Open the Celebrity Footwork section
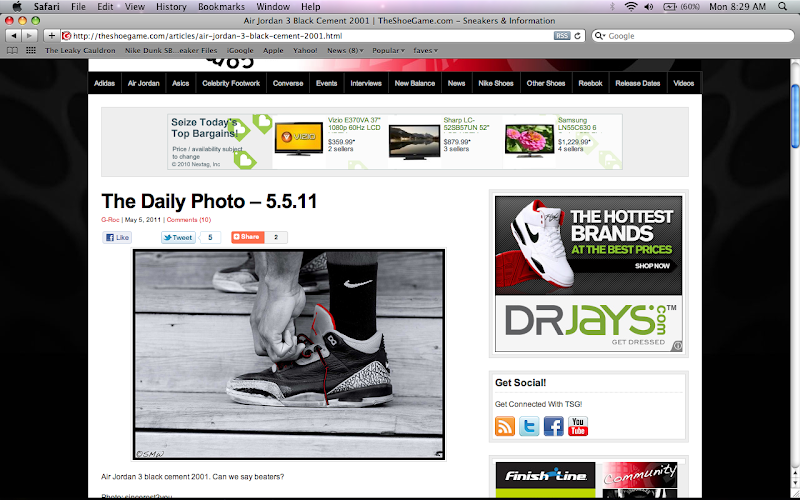This screenshot has width=800, height=500. pos(231,83)
